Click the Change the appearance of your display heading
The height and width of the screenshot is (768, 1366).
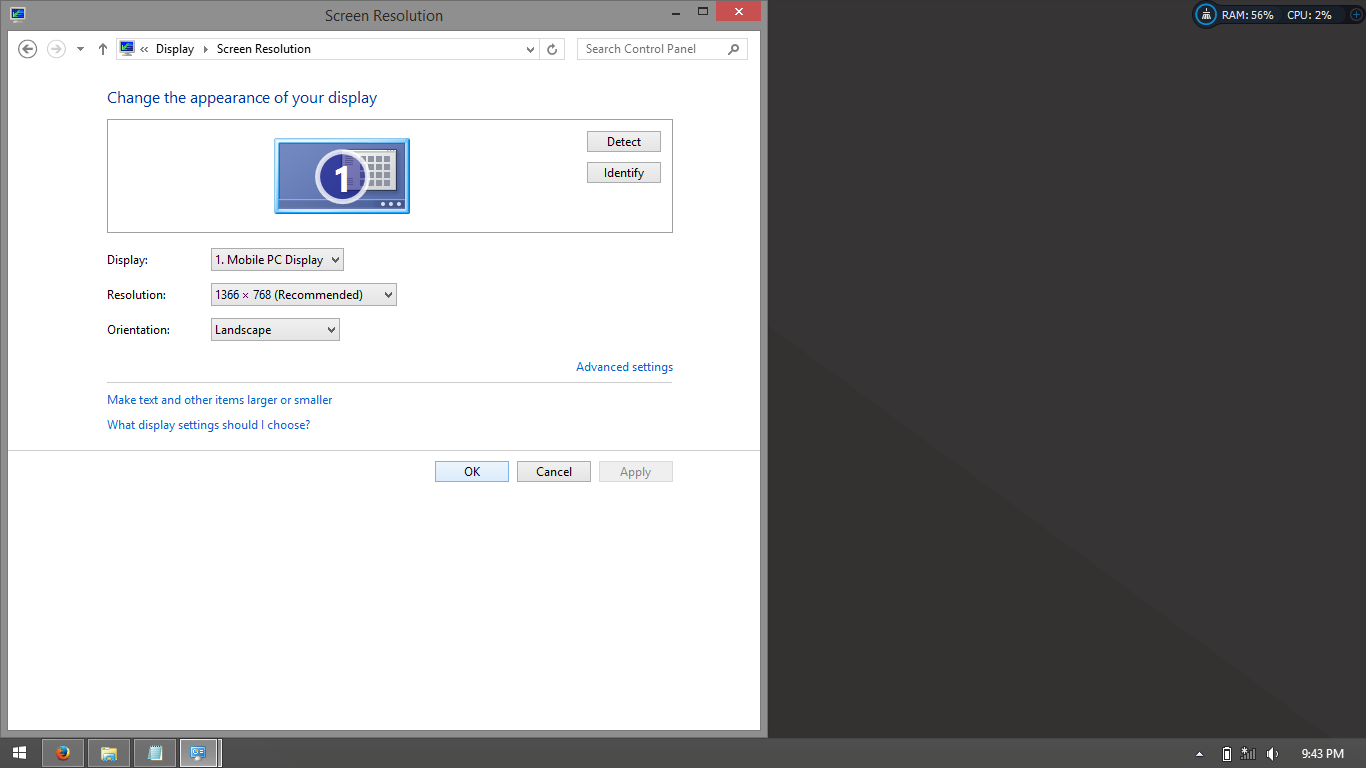[242, 98]
